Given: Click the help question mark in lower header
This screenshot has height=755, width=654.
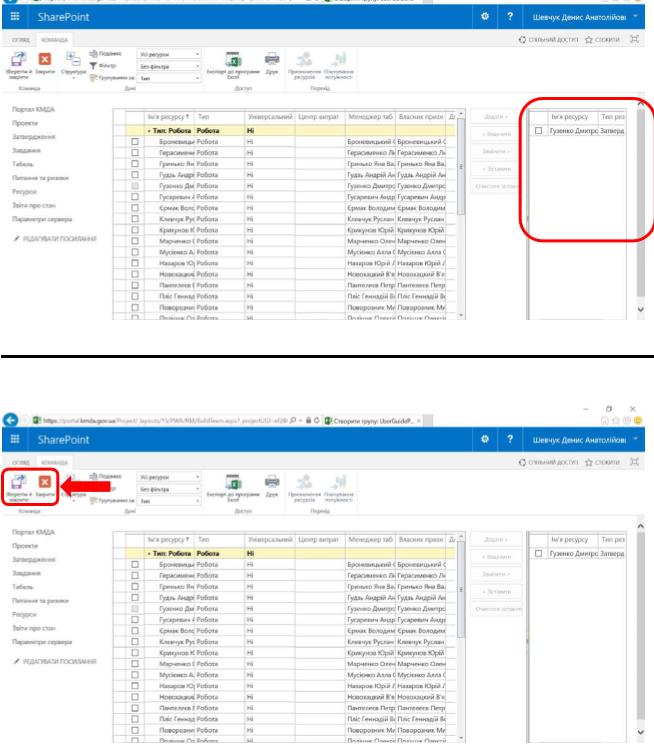Looking at the screenshot, I should 509,441.
